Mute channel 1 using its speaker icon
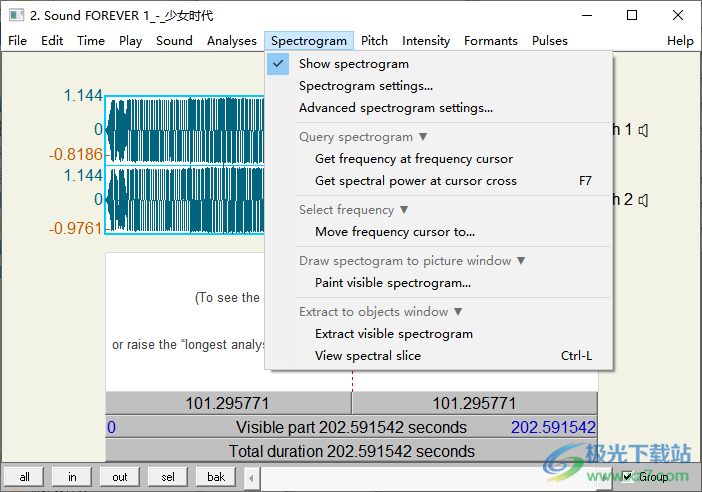The height and width of the screenshot is (492, 702). coord(645,130)
